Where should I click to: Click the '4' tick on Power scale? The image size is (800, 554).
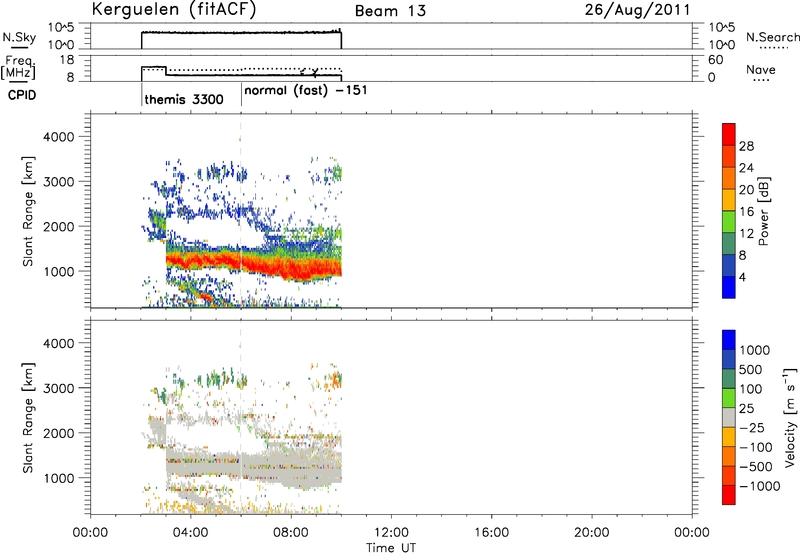tap(742, 277)
